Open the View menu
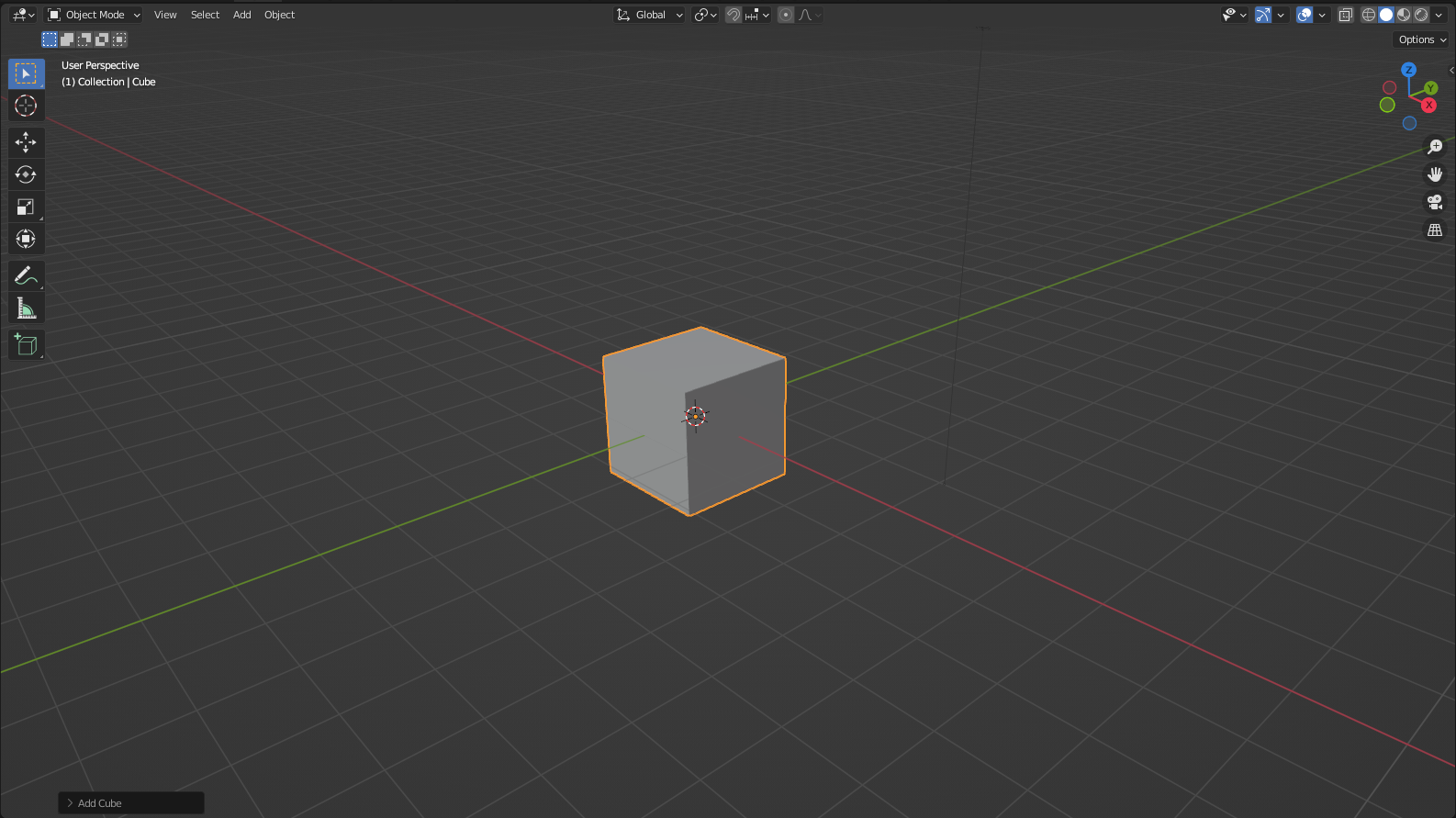The image size is (1456, 818). (165, 15)
